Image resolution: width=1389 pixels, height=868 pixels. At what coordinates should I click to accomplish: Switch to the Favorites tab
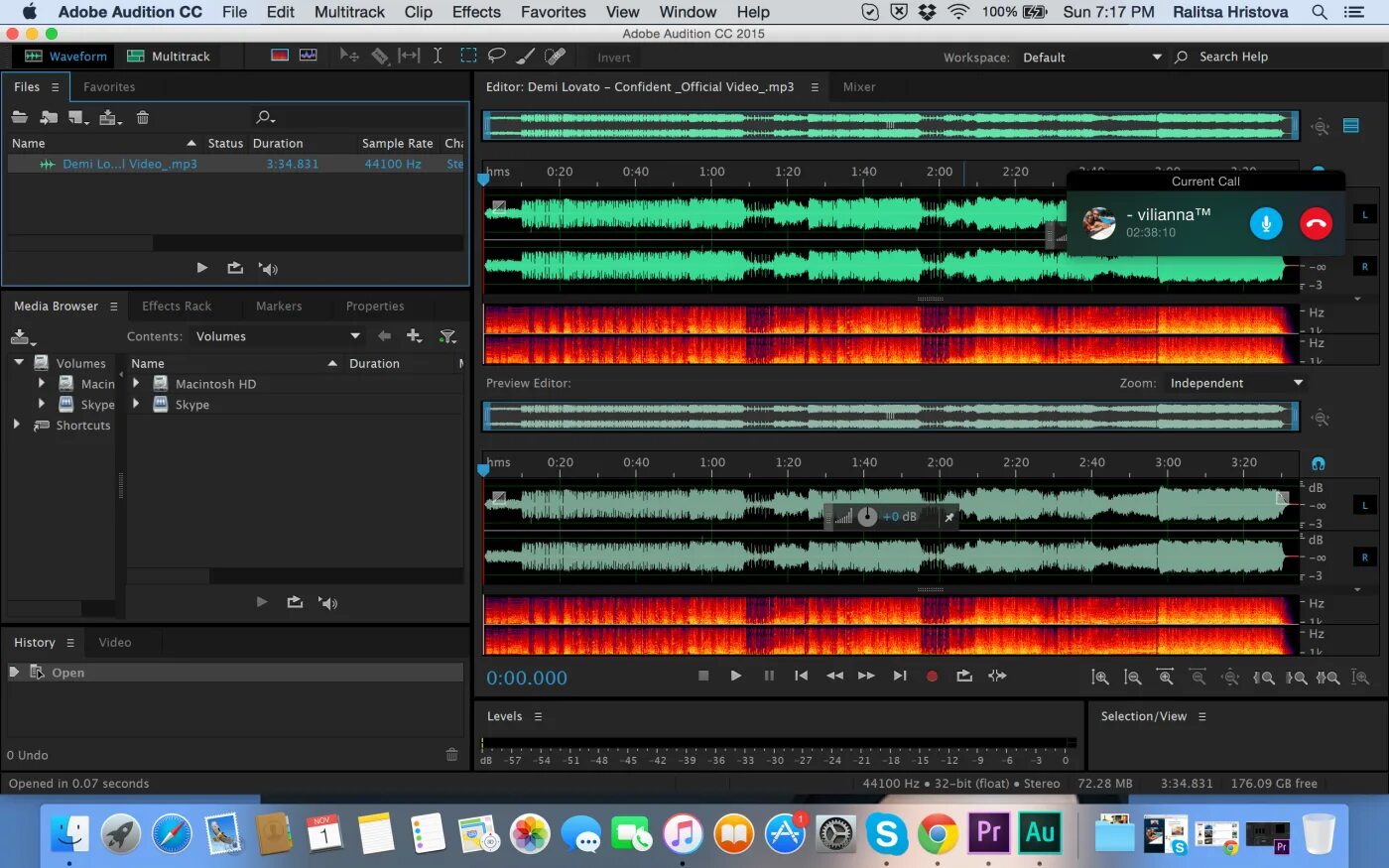109,87
